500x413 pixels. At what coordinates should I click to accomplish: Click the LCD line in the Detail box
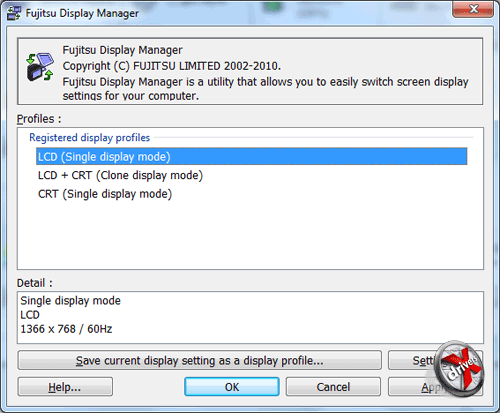(30, 315)
